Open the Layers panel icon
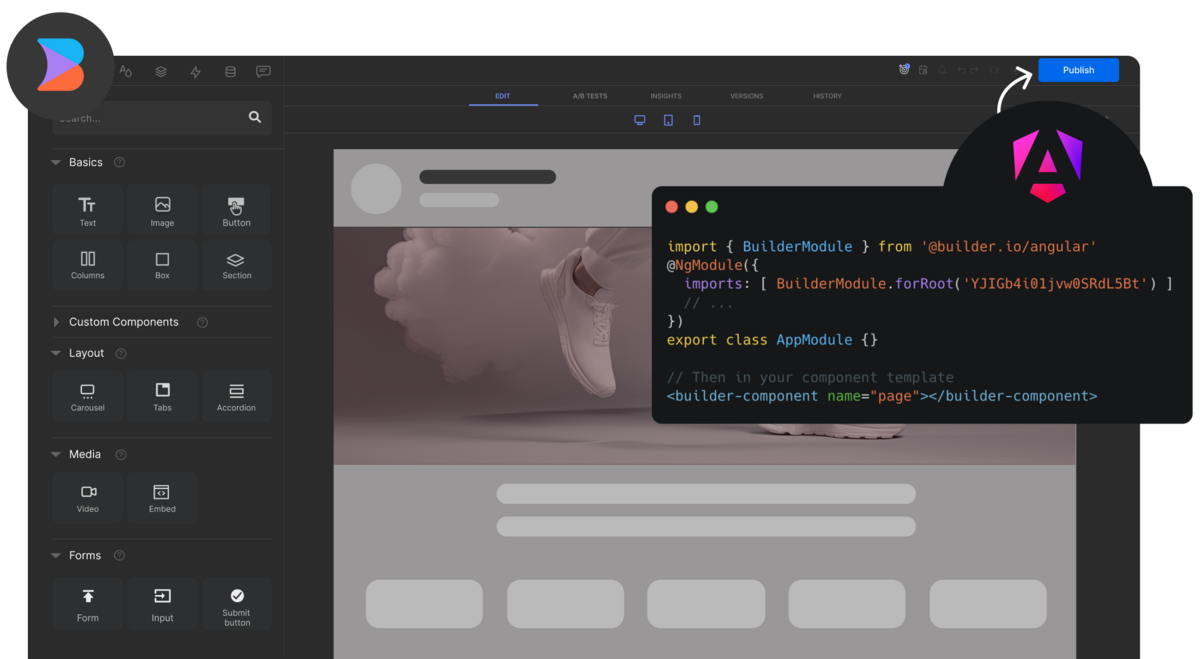The height and width of the screenshot is (659, 1200). point(161,72)
